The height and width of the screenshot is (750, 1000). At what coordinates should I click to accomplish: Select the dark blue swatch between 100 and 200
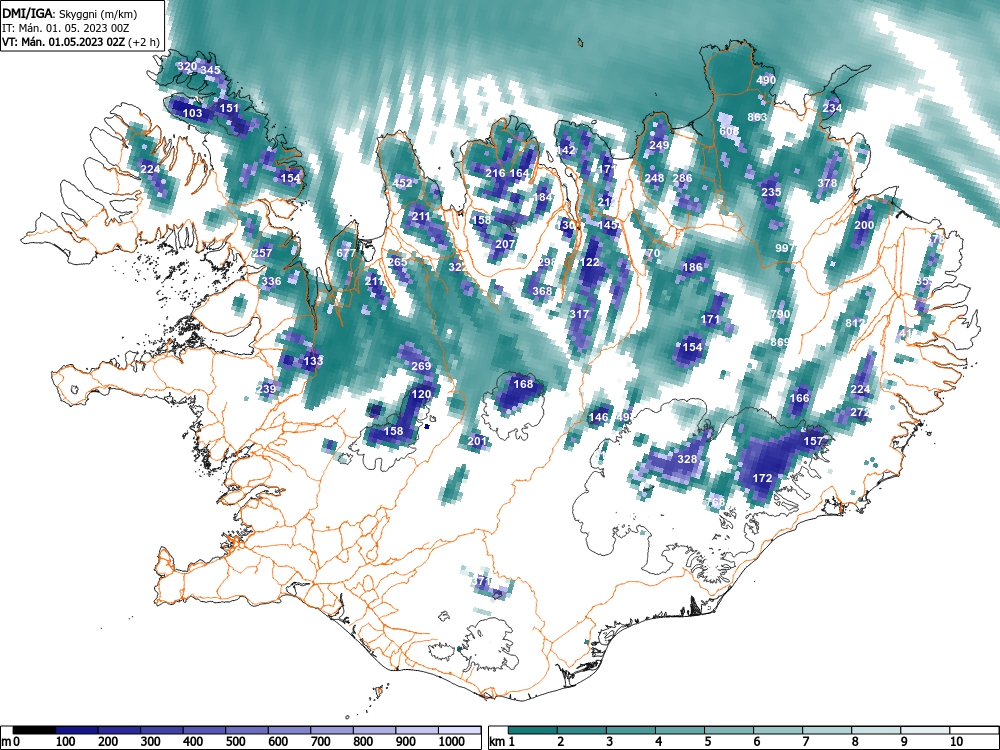point(77,730)
